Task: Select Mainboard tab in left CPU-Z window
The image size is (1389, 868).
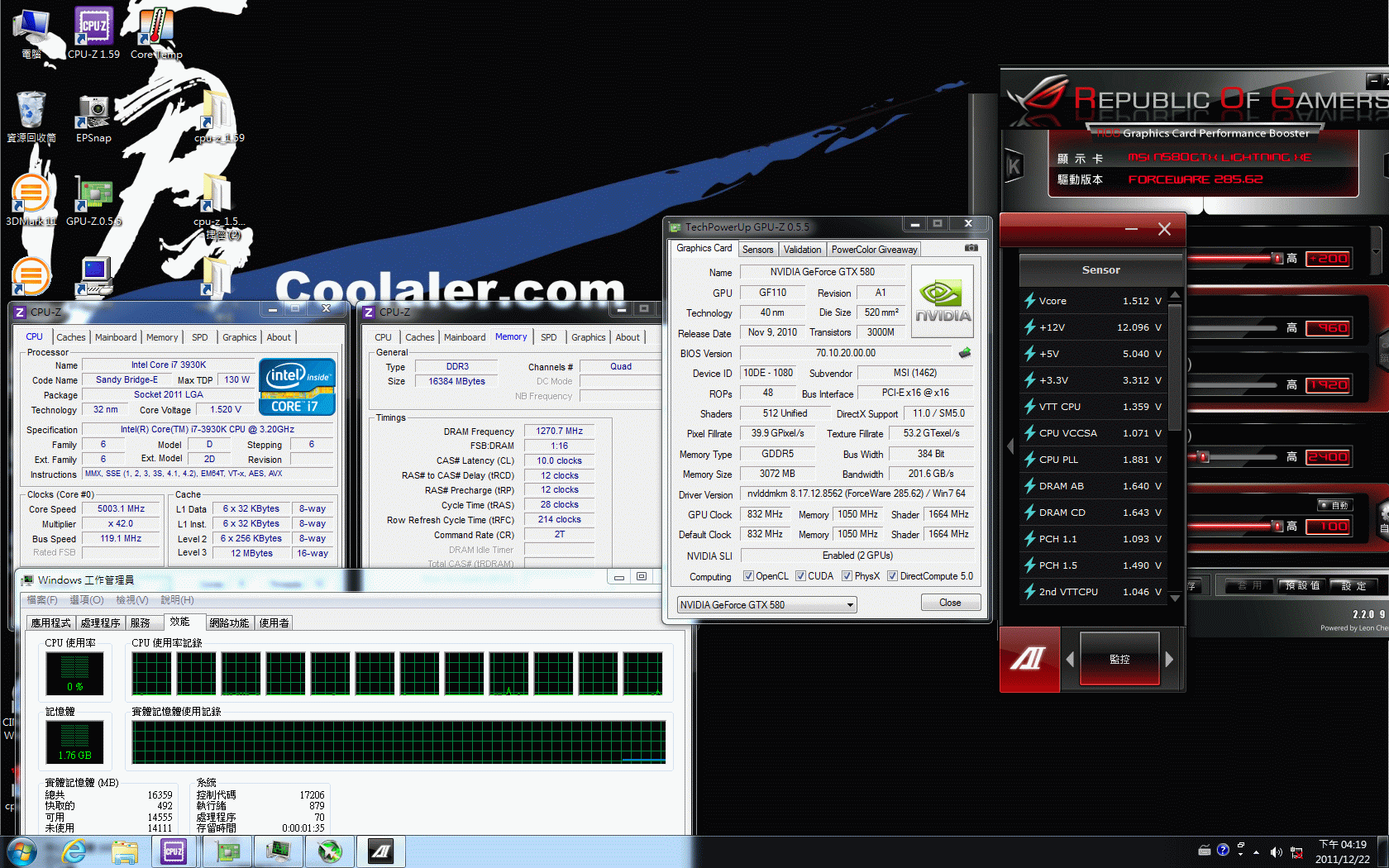Action: point(116,337)
